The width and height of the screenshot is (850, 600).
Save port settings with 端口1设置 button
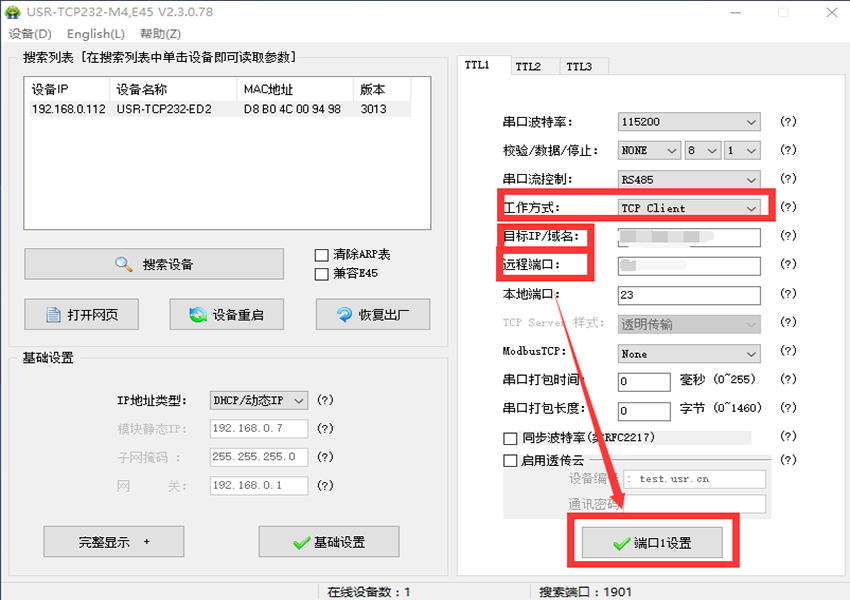click(652, 543)
